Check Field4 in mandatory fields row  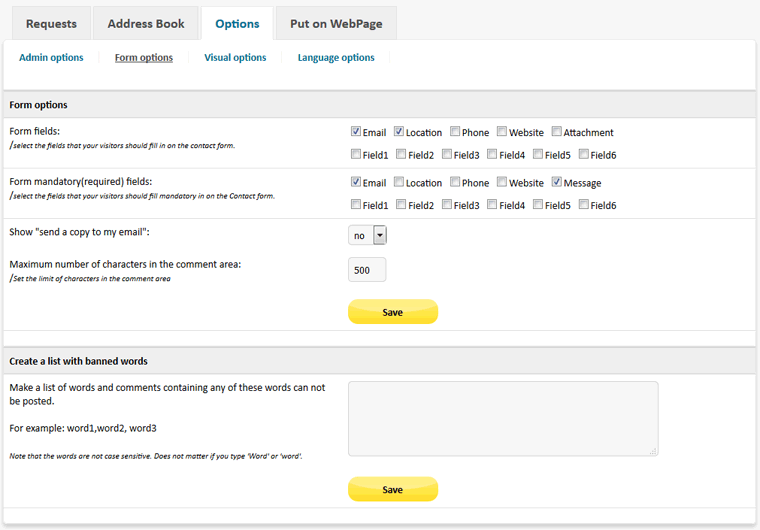click(x=492, y=204)
